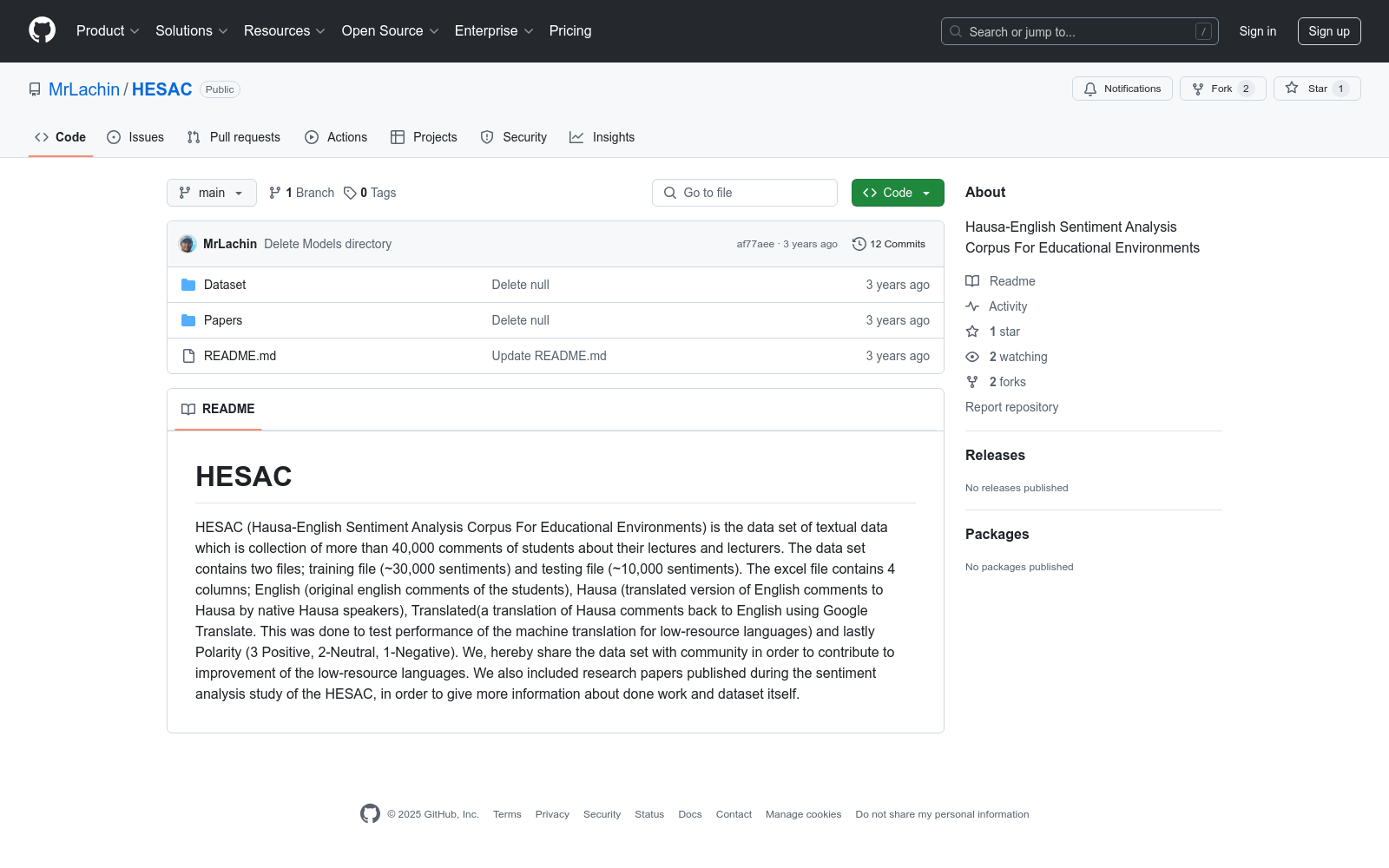1389x868 pixels.
Task: Open the Enterprise dropdown
Action: click(x=494, y=31)
